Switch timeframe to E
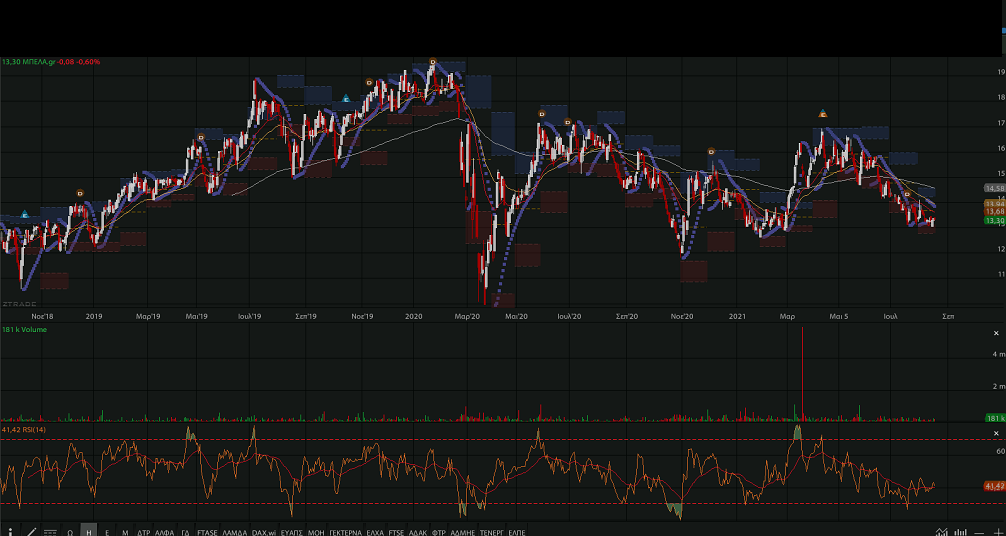Viewport: 1006px width, 536px height. coord(107,533)
